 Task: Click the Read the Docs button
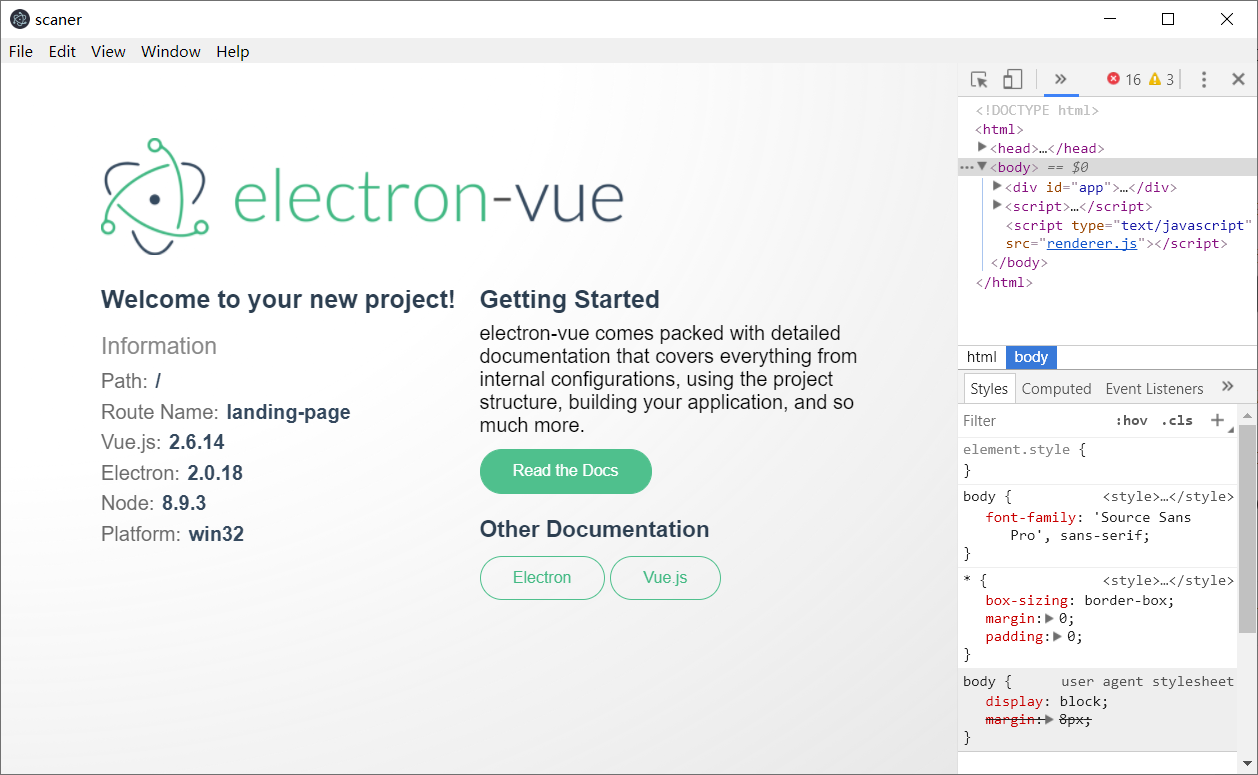click(566, 471)
